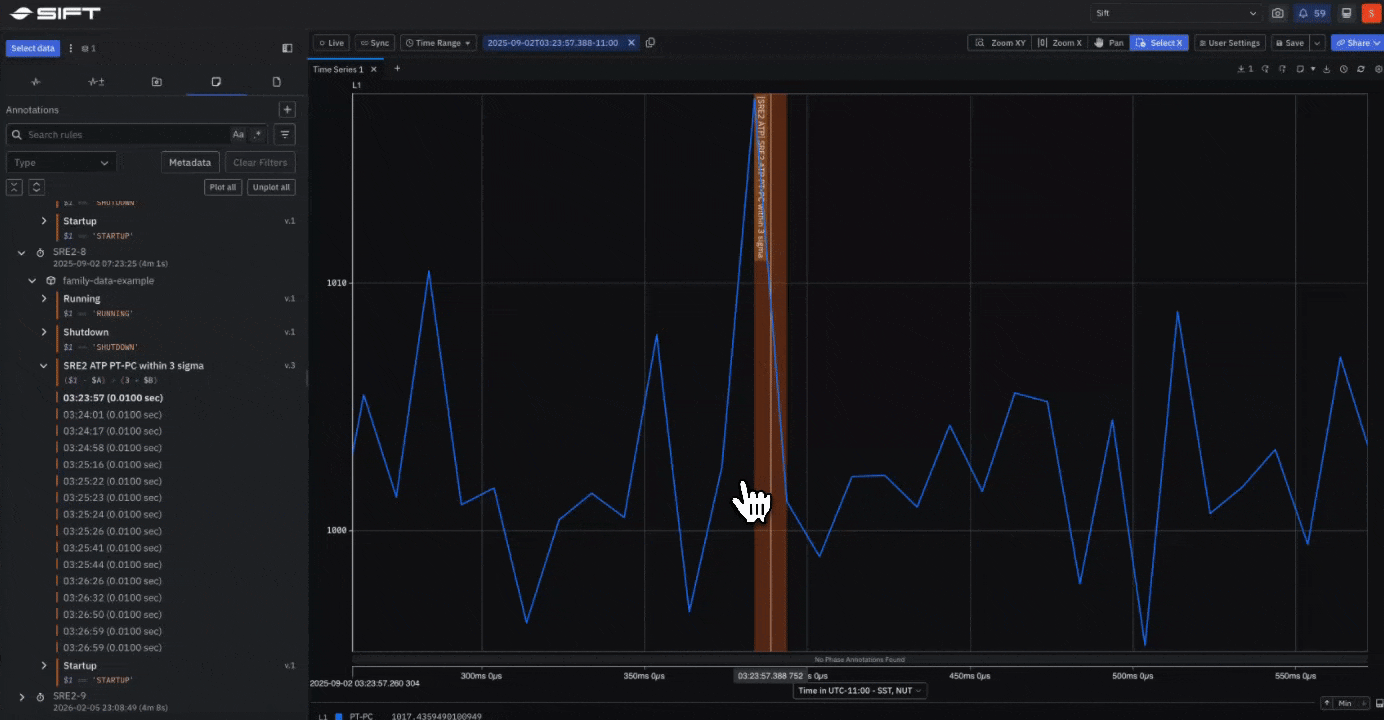This screenshot has height=720, width=1384.
Task: Open the Sift workspace selector
Action: pos(1176,14)
